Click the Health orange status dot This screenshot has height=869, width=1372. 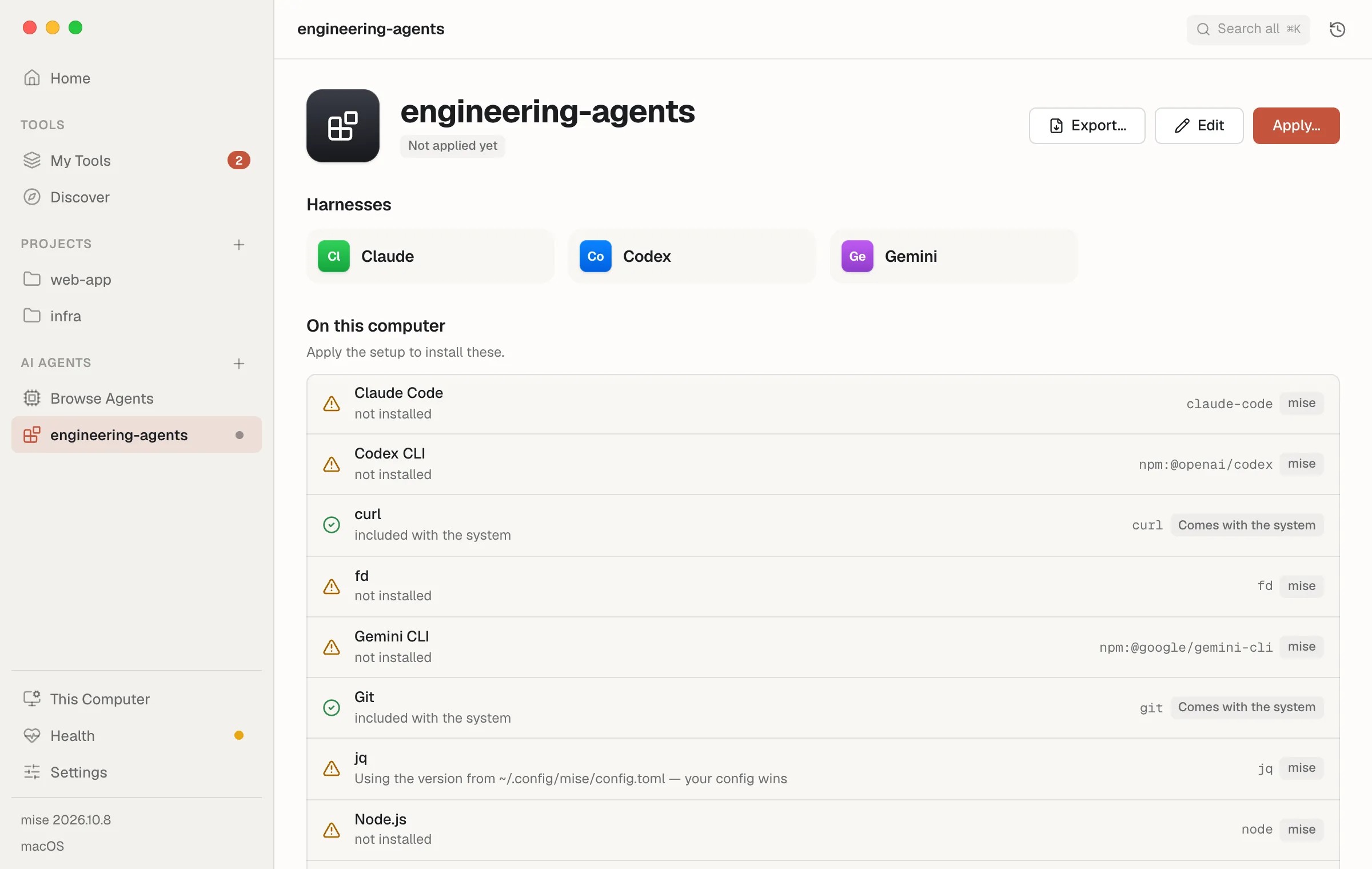(x=239, y=736)
